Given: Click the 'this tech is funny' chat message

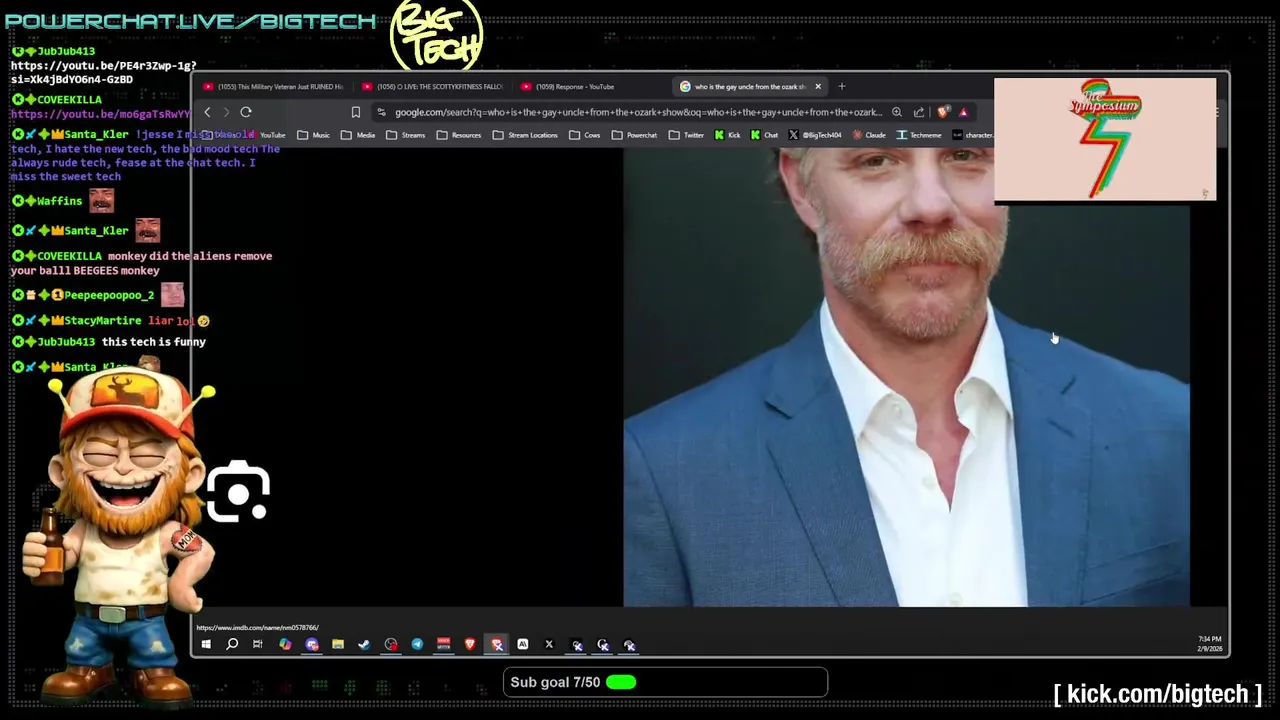Looking at the screenshot, I should 154,342.
